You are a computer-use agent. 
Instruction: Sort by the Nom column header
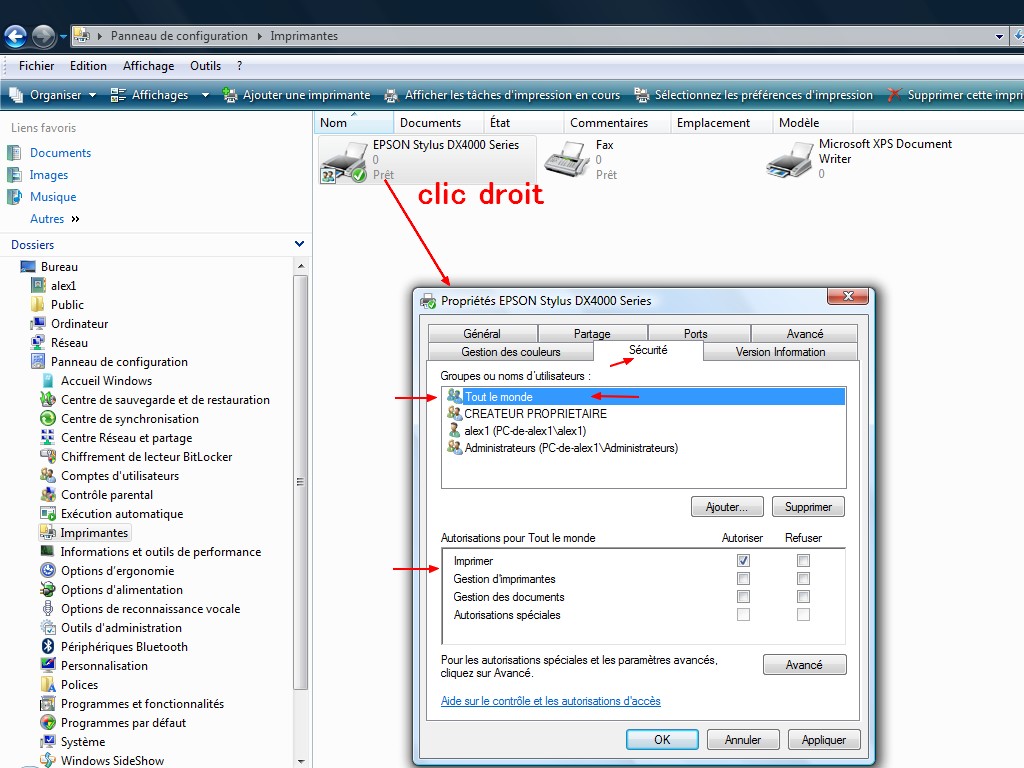coord(354,123)
